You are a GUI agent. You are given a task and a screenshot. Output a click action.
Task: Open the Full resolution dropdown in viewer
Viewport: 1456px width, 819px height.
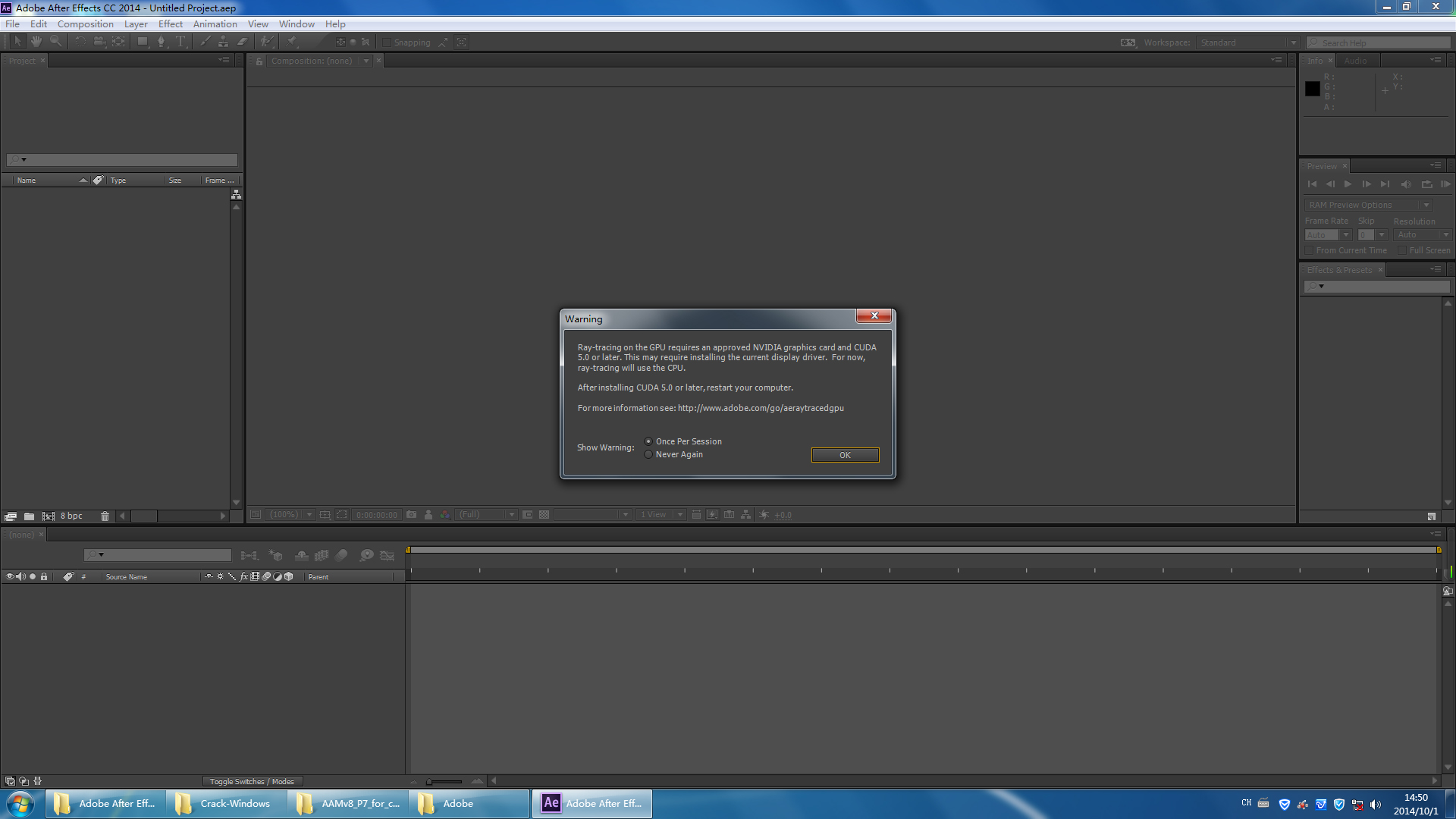(x=486, y=515)
